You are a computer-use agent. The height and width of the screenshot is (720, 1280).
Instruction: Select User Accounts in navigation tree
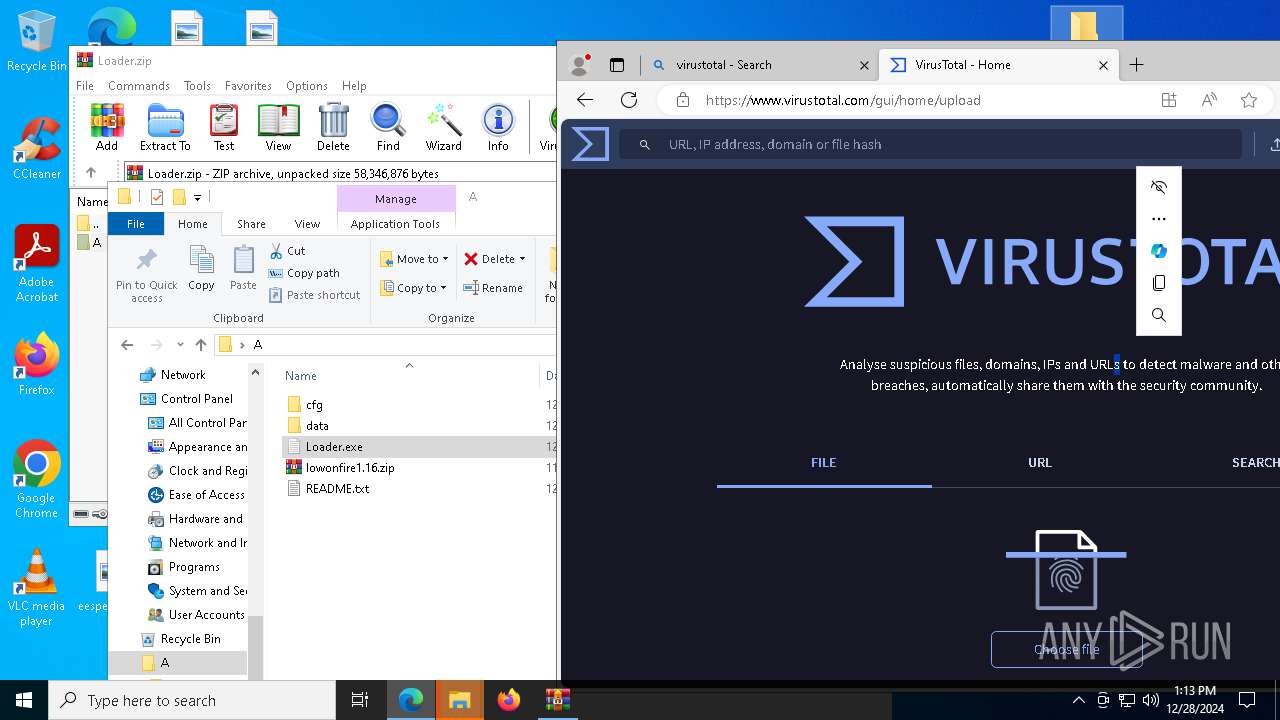tap(206, 615)
